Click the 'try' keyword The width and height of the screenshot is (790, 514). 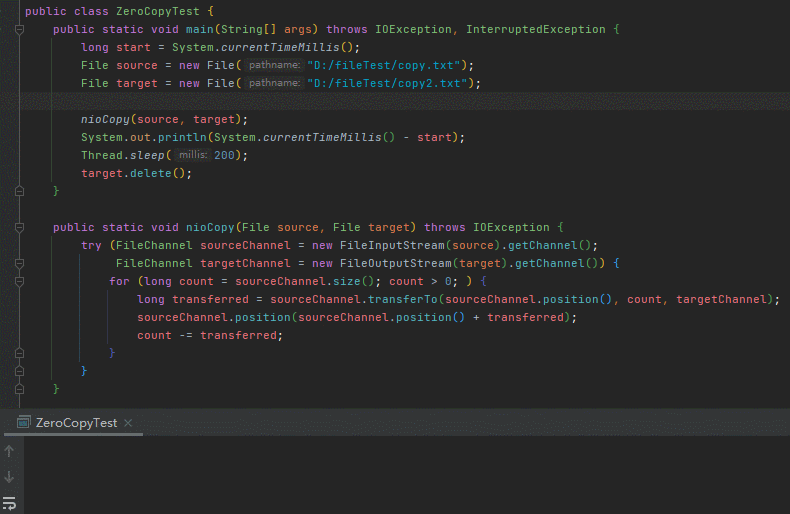91,245
